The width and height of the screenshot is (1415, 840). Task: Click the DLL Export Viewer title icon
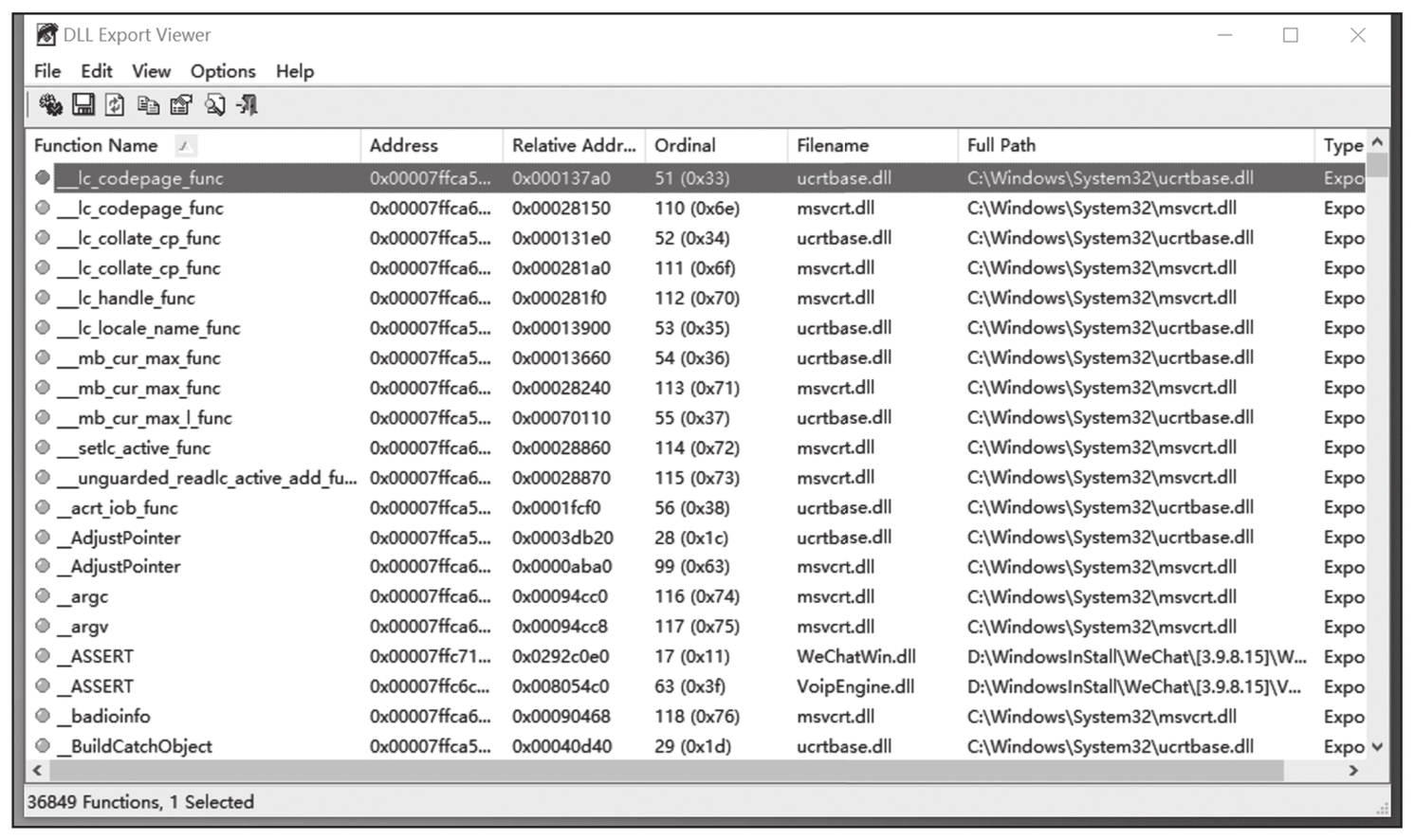(x=46, y=35)
